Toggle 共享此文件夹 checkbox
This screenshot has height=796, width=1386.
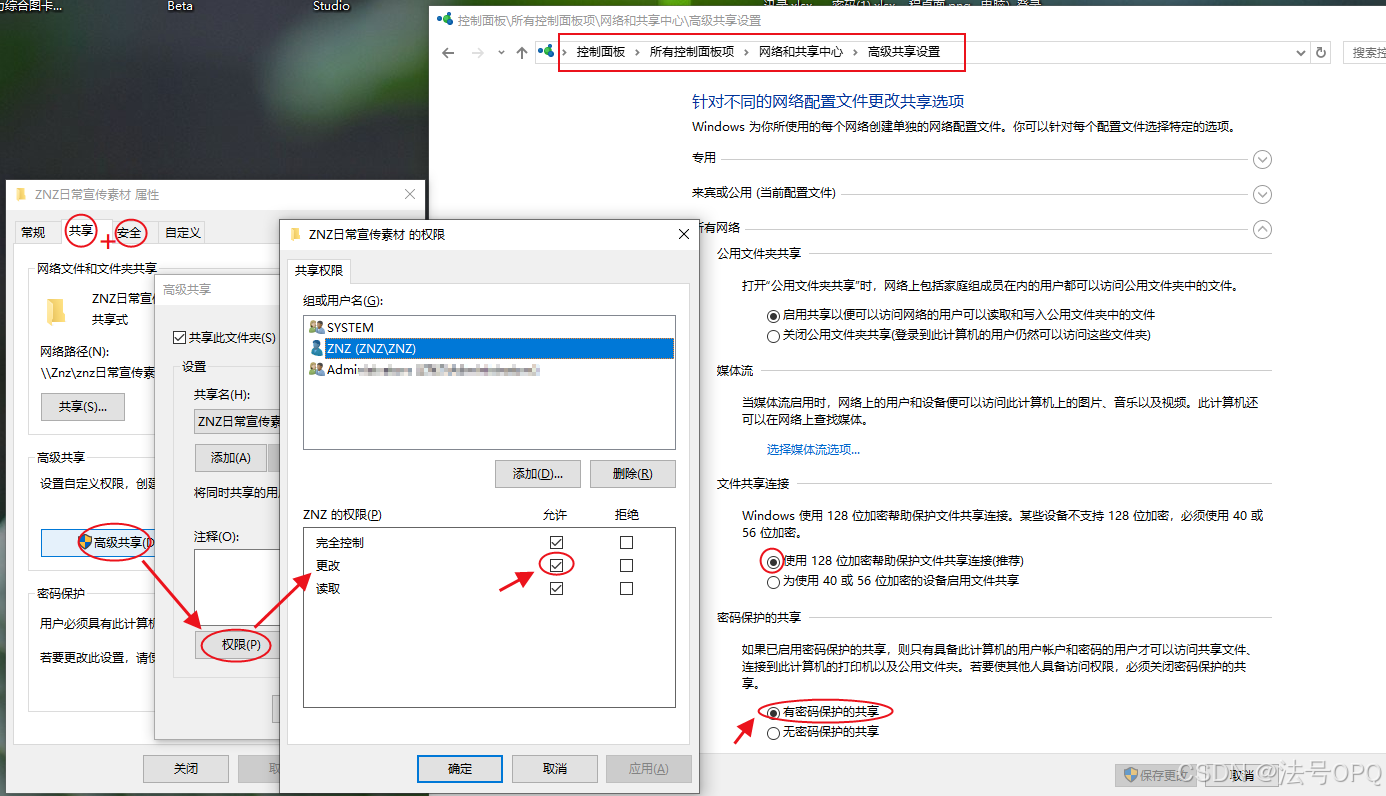(x=180, y=338)
